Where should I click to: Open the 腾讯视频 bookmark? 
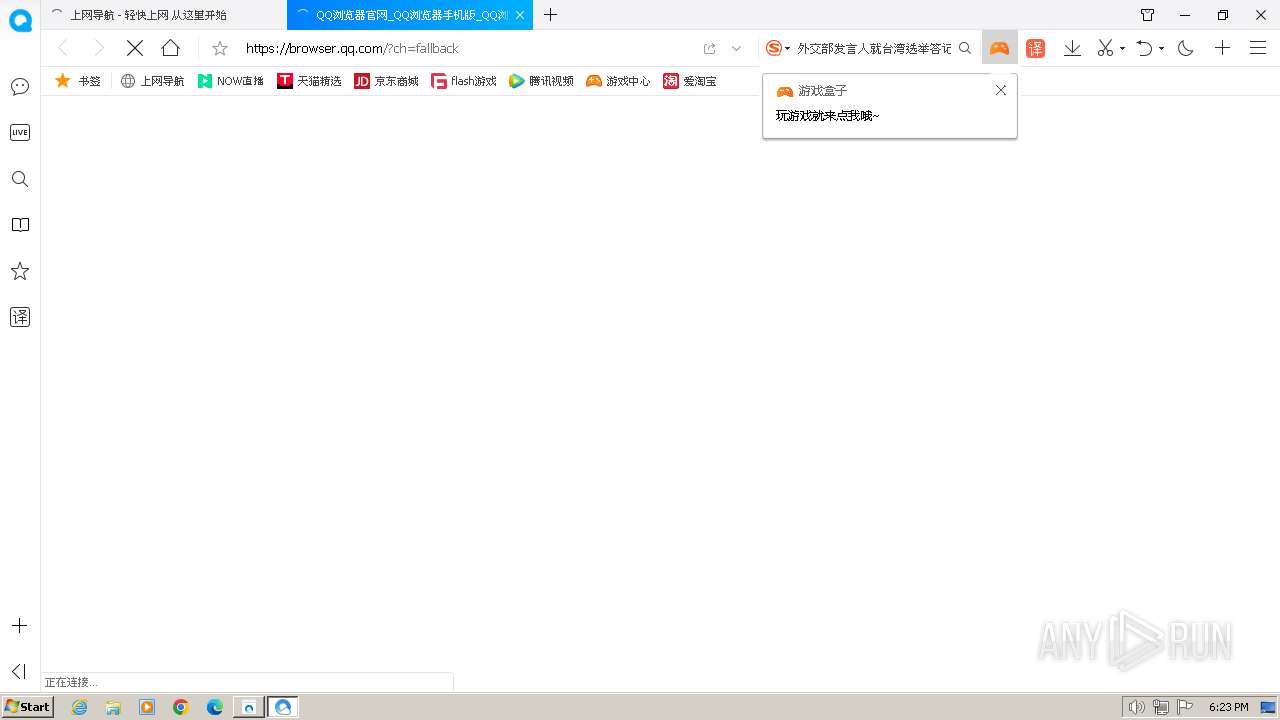pyautogui.click(x=541, y=81)
